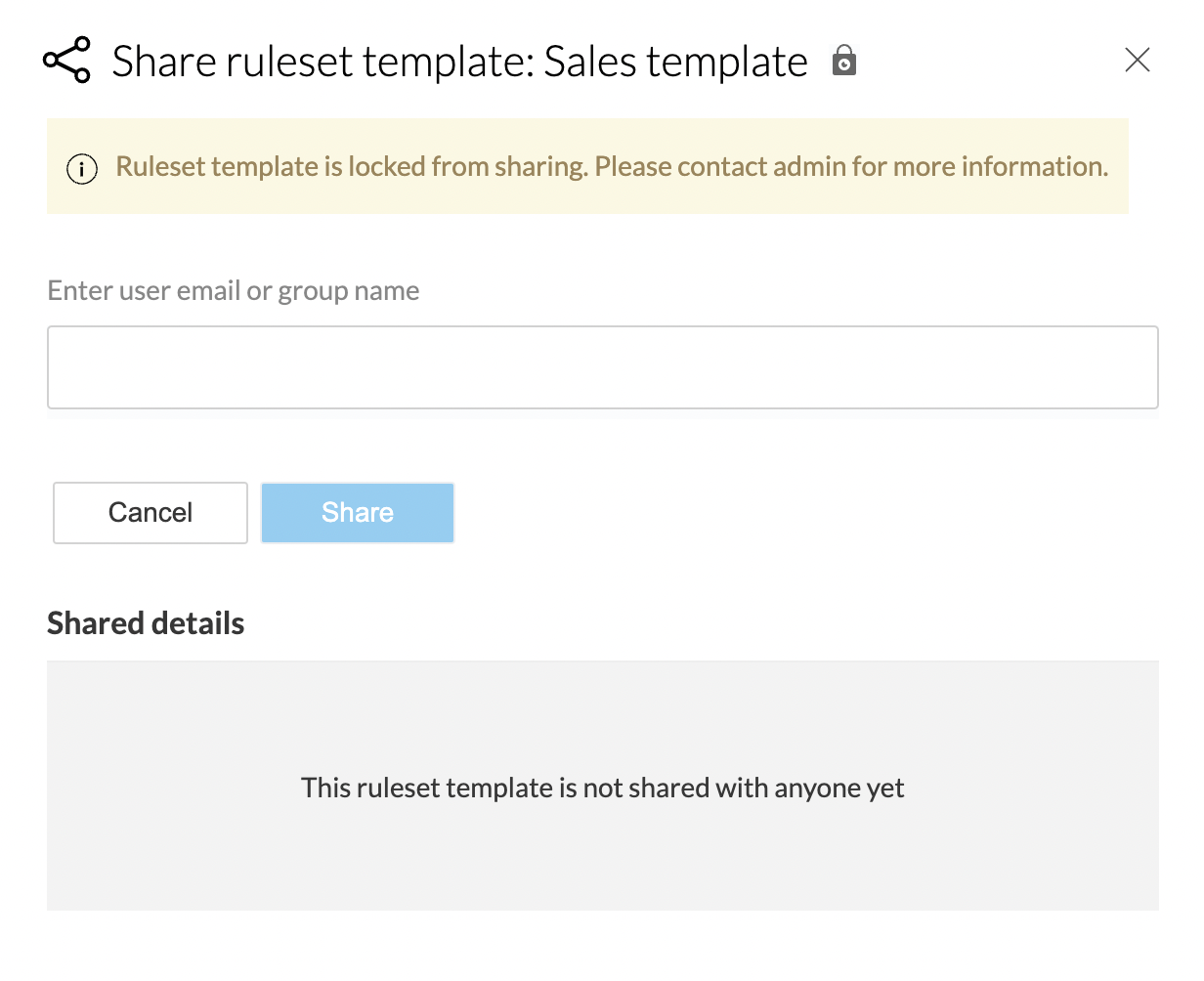The image size is (1204, 981).
Task: Click 'Please contact admin for more information'
Action: pos(851,167)
